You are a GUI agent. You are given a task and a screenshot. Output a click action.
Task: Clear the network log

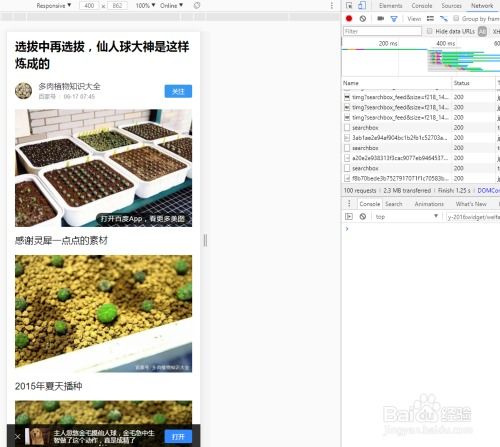pyautogui.click(x=363, y=19)
